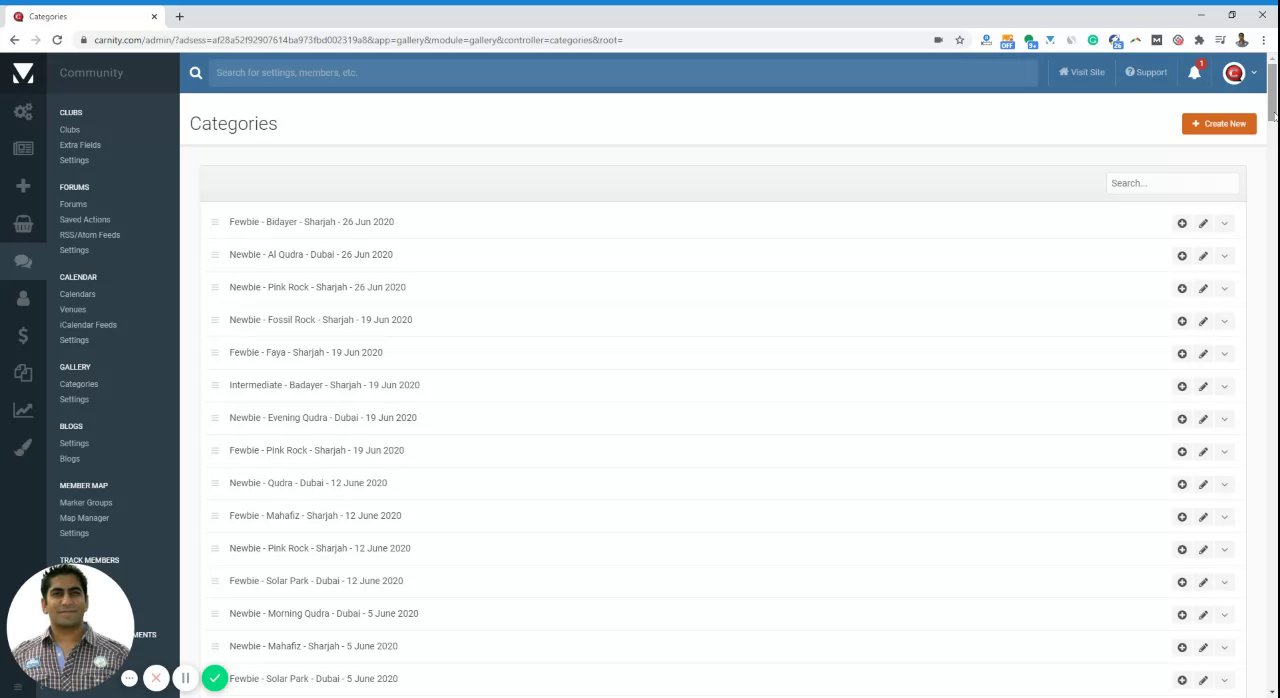Edit Newbie - Morning Qudra category
Viewport: 1280px width, 698px height.
(1203, 615)
